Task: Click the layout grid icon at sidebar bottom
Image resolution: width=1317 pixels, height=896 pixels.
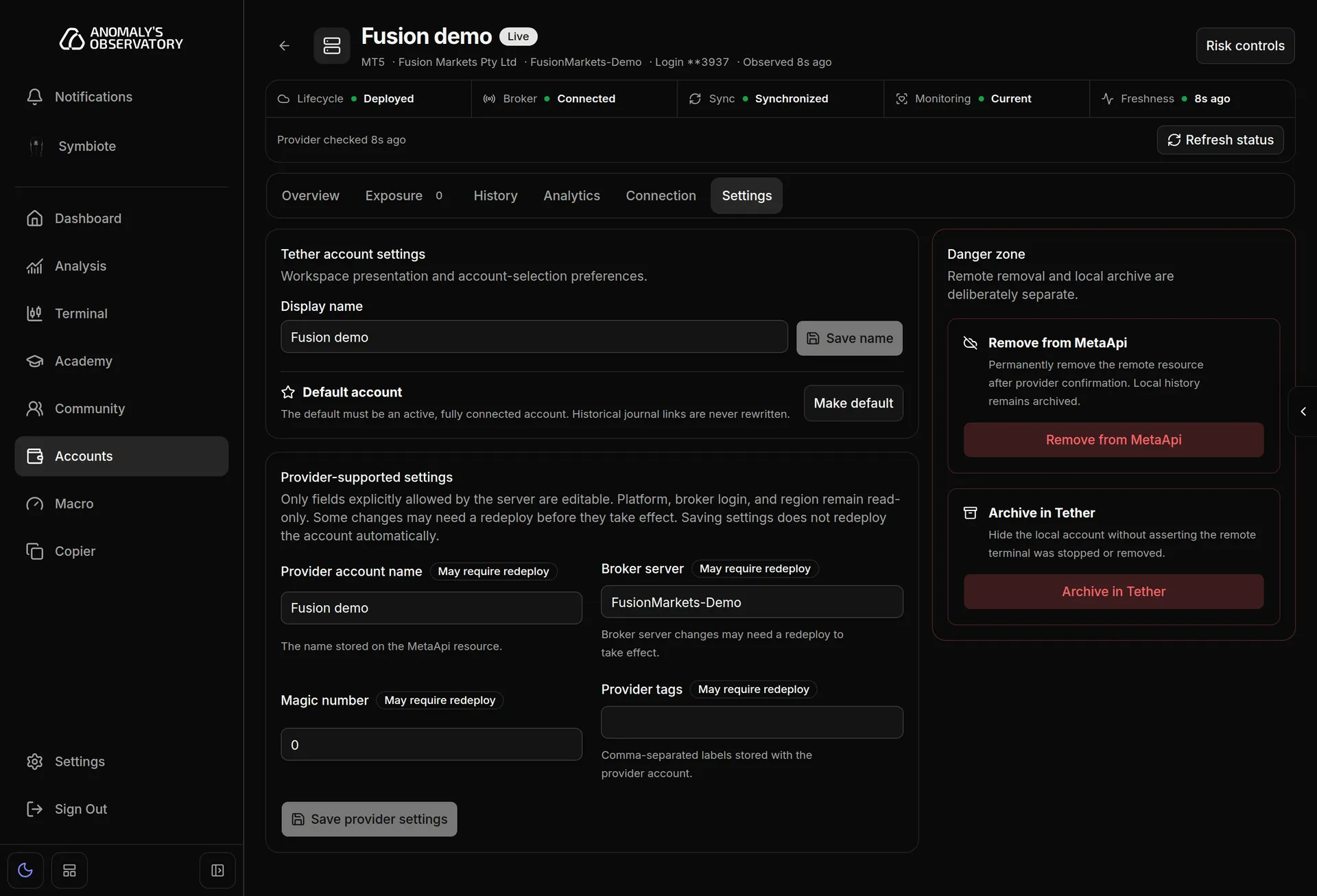Action: [x=69, y=870]
